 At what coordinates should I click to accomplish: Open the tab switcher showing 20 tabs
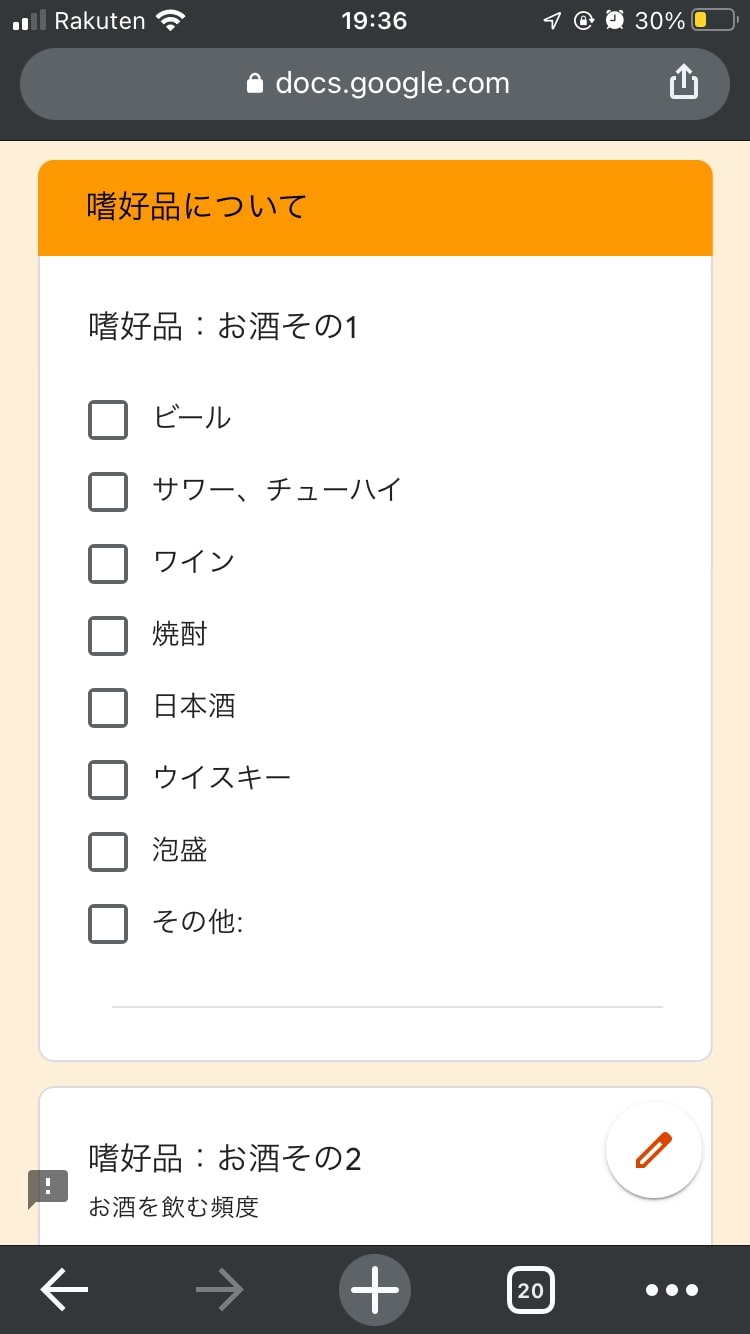pyautogui.click(x=531, y=1290)
